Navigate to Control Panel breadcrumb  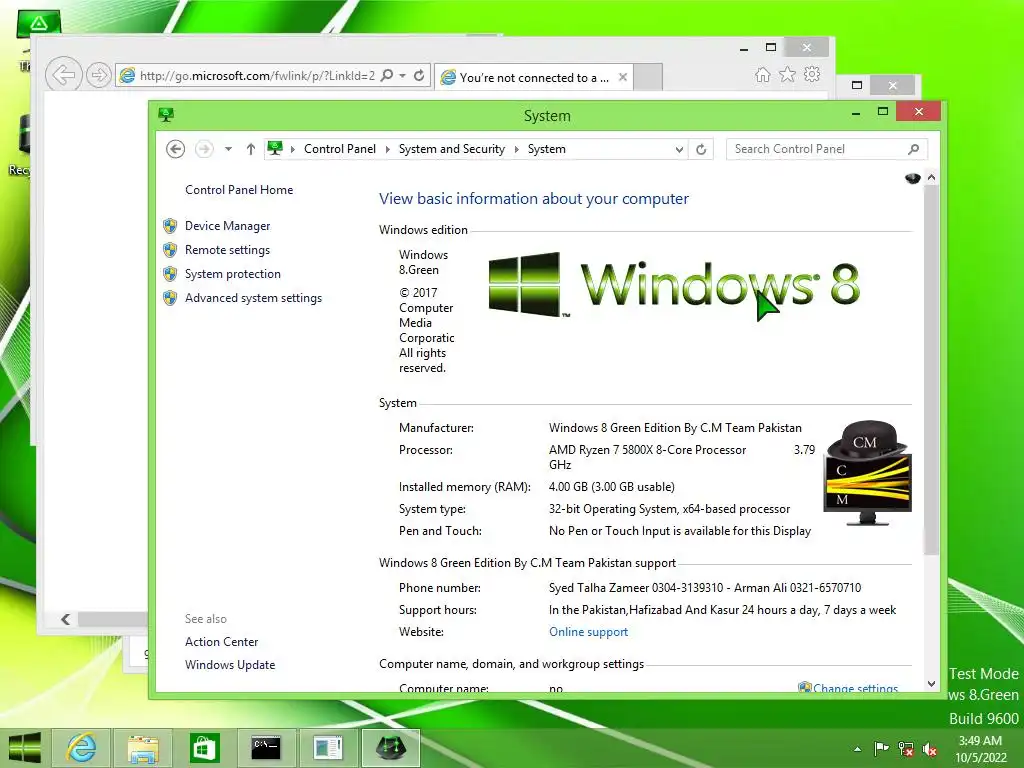click(340, 149)
